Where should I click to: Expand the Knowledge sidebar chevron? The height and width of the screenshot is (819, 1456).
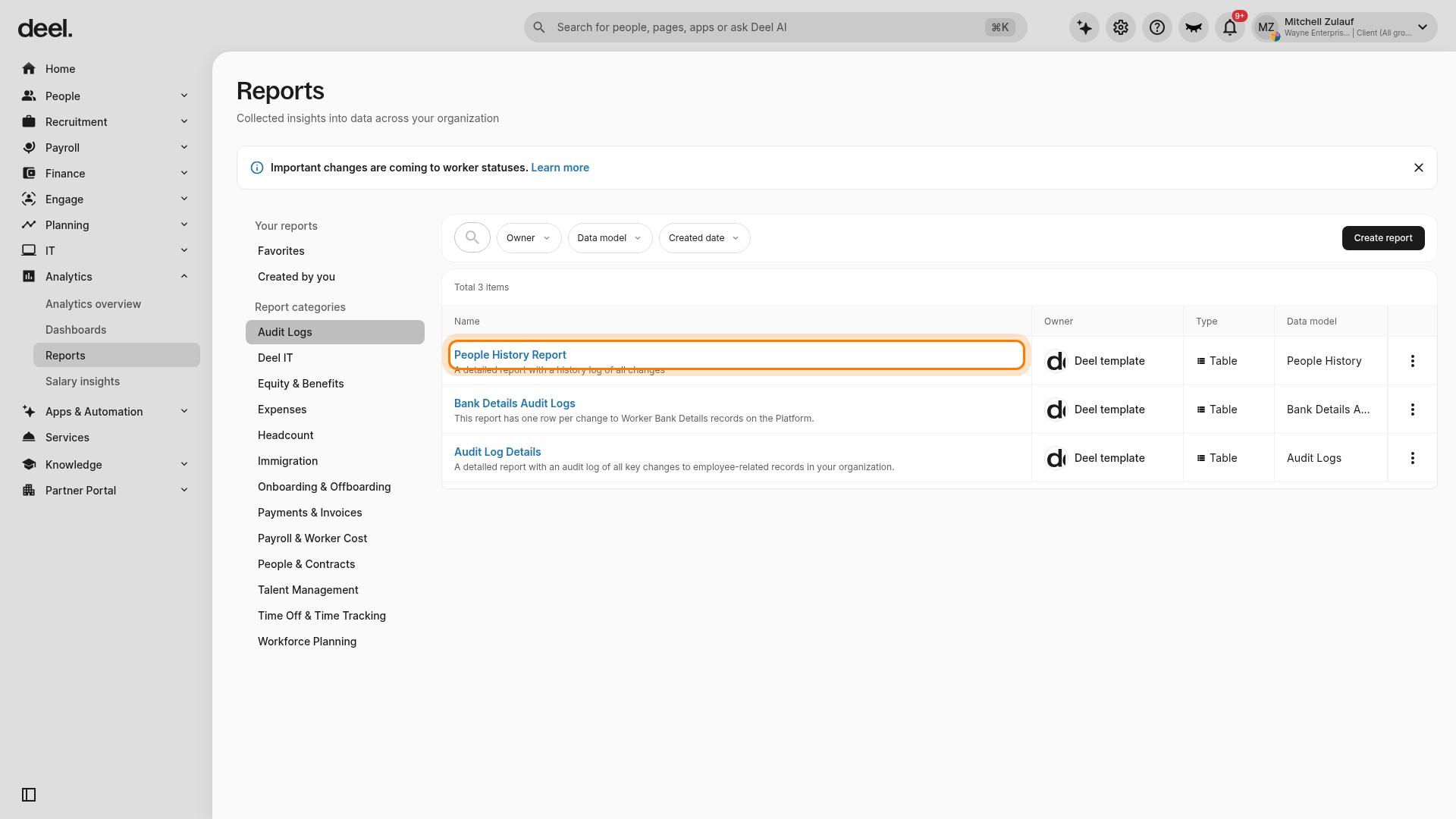coord(184,464)
